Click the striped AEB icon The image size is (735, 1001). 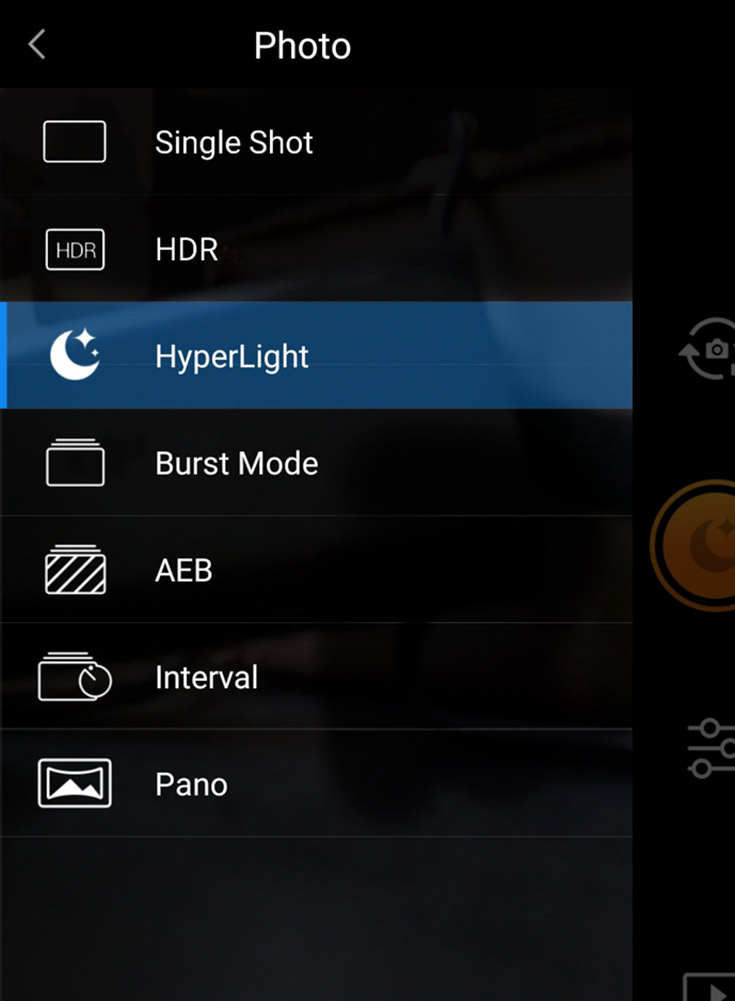click(75, 569)
